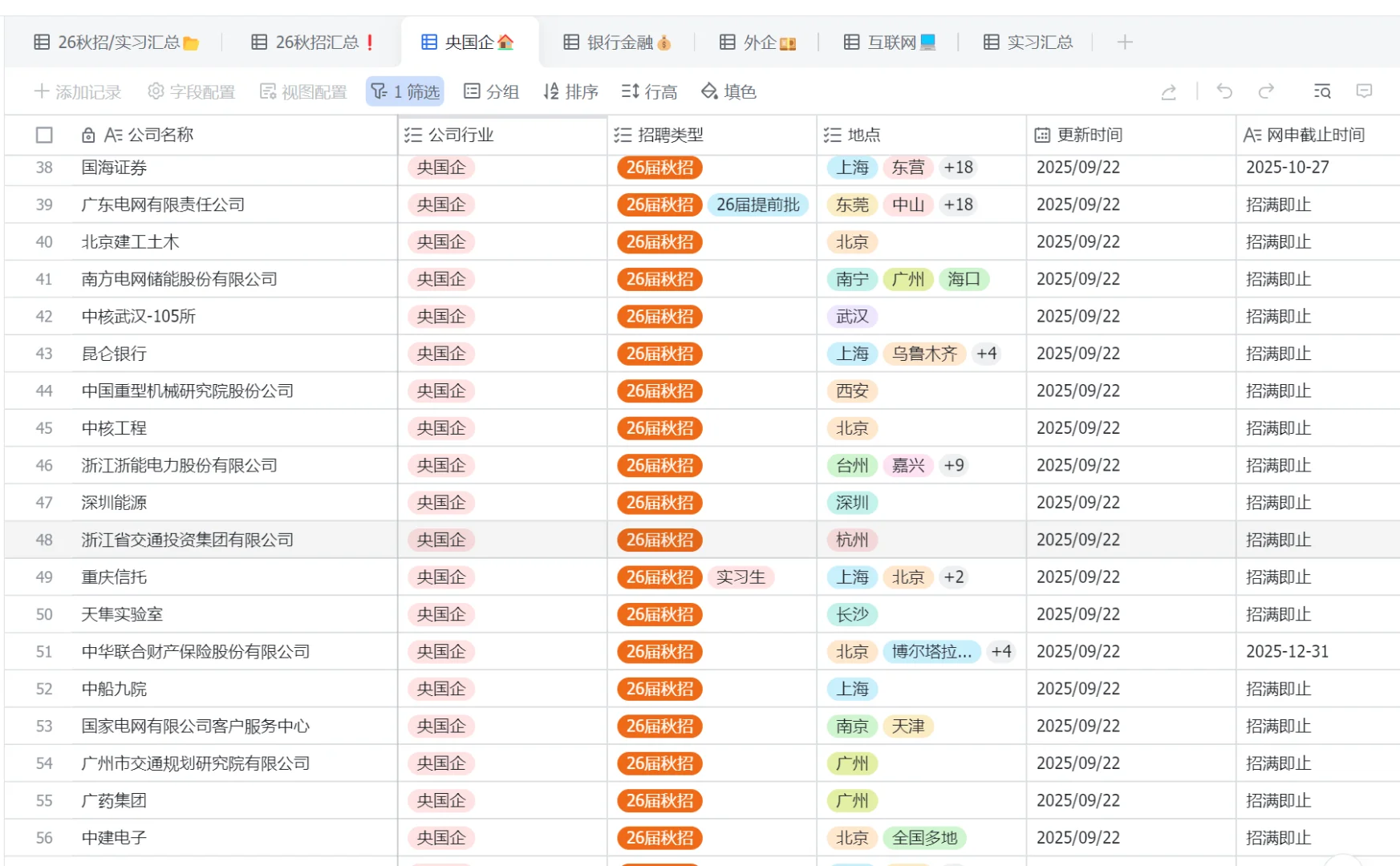Open the find records search icon

(1322, 91)
